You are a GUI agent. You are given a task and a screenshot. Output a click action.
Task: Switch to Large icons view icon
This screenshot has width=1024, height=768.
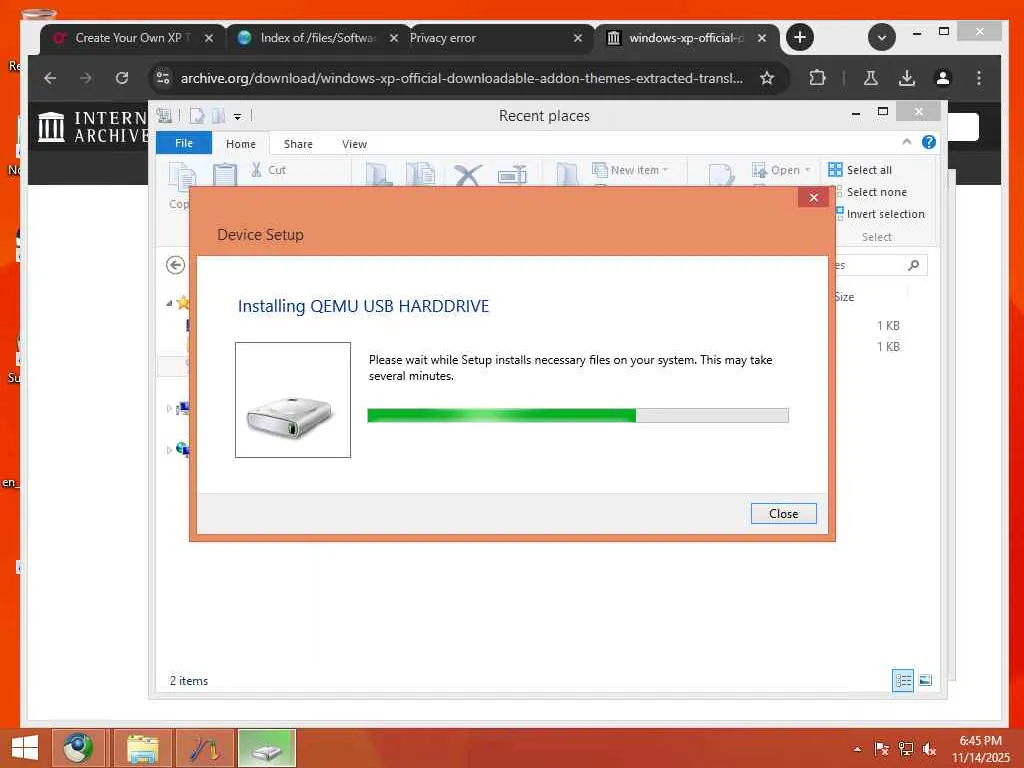click(x=925, y=680)
